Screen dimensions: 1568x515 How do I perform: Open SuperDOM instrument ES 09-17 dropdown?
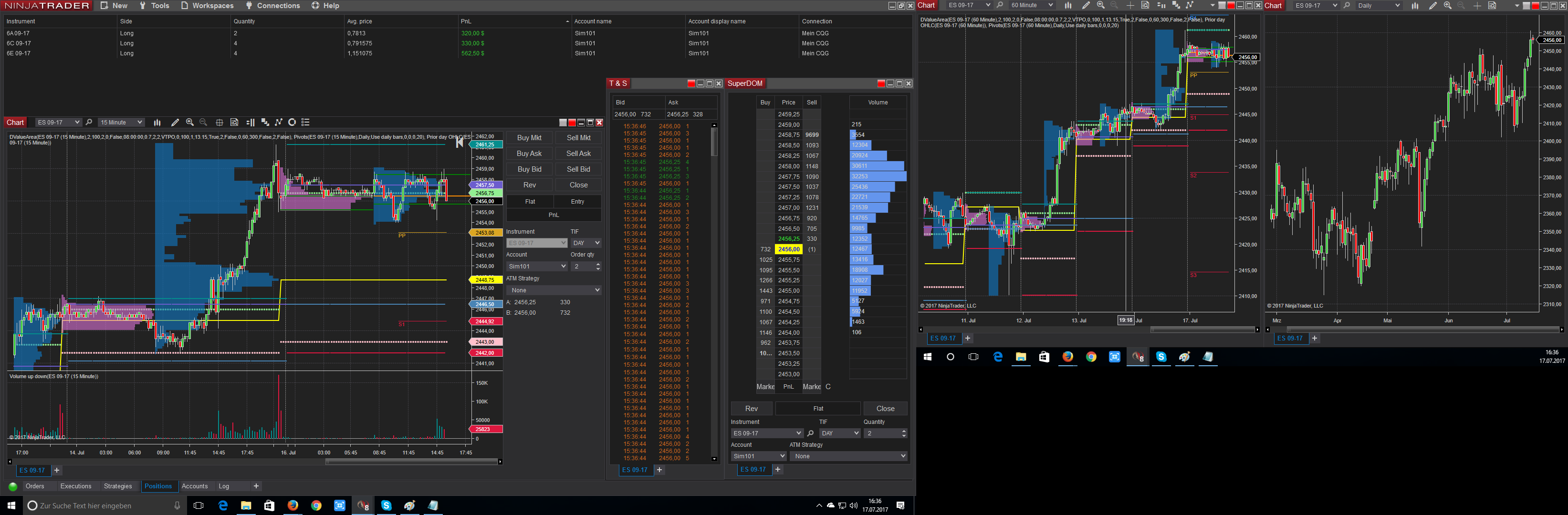[767, 433]
